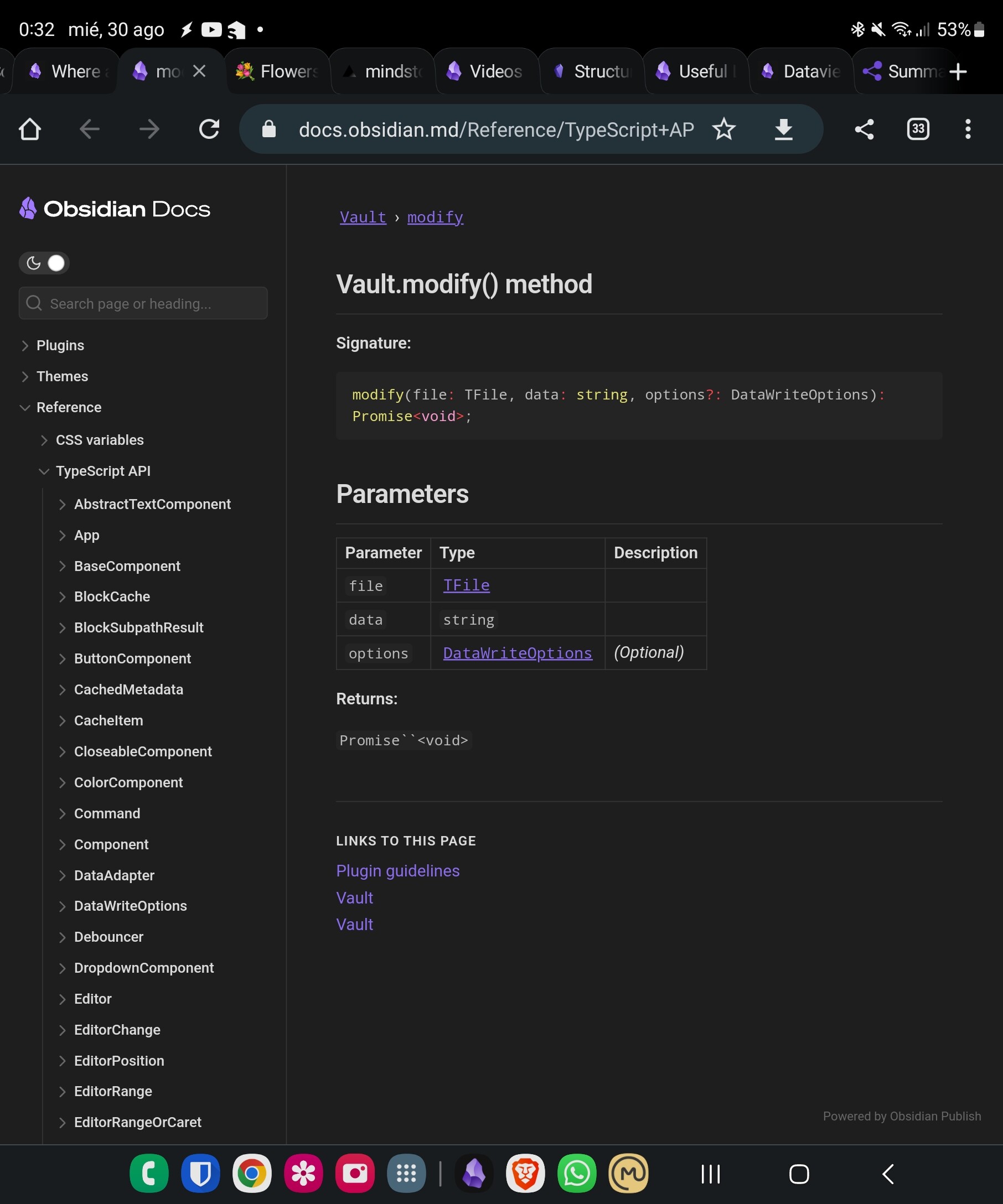
Task: Launch Chrome from the taskbar
Action: pyautogui.click(x=252, y=1173)
